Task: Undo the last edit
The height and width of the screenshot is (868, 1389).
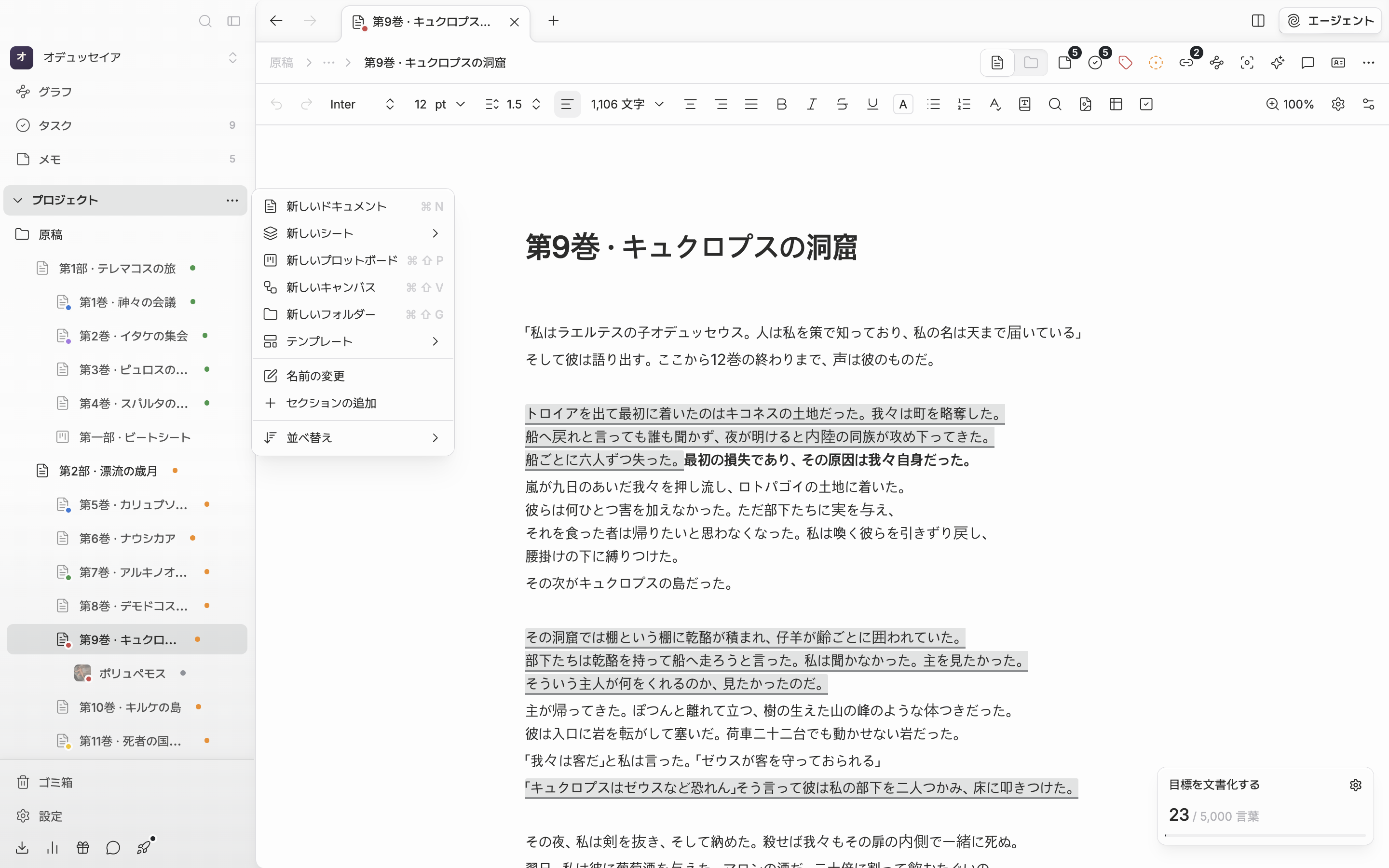Action: coord(276,104)
